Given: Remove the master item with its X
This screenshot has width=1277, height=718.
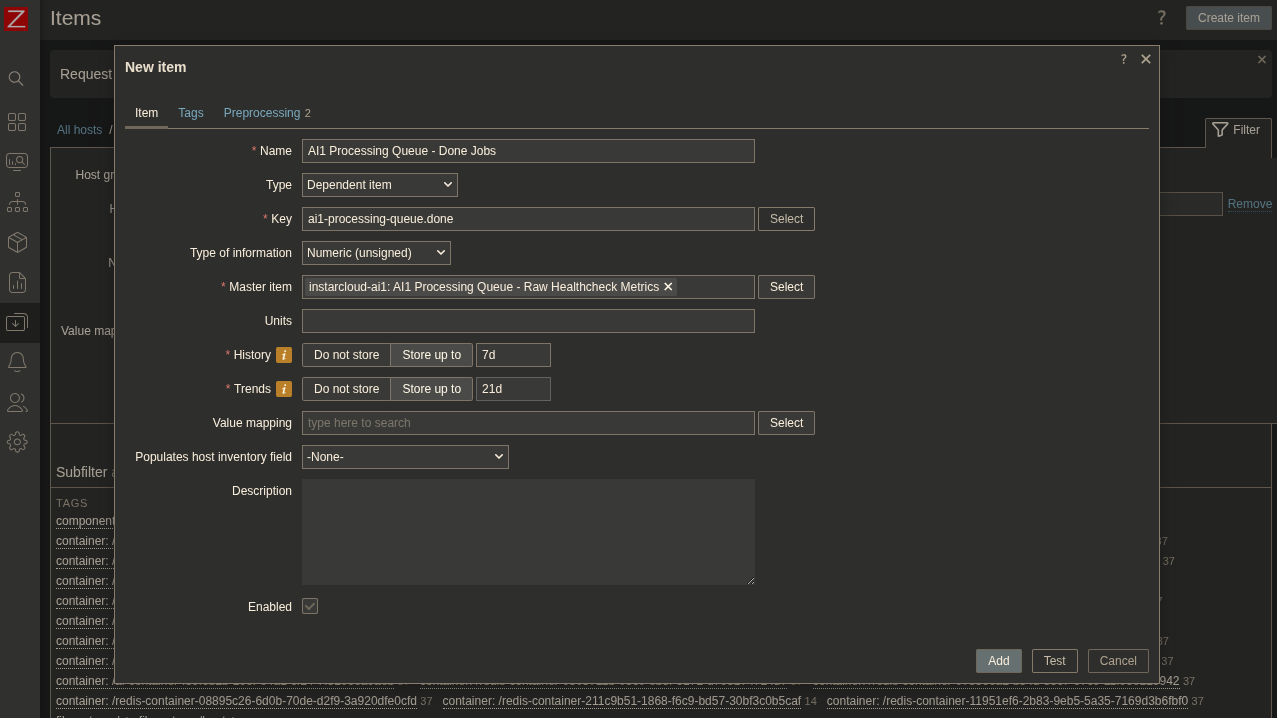Looking at the screenshot, I should point(668,287).
